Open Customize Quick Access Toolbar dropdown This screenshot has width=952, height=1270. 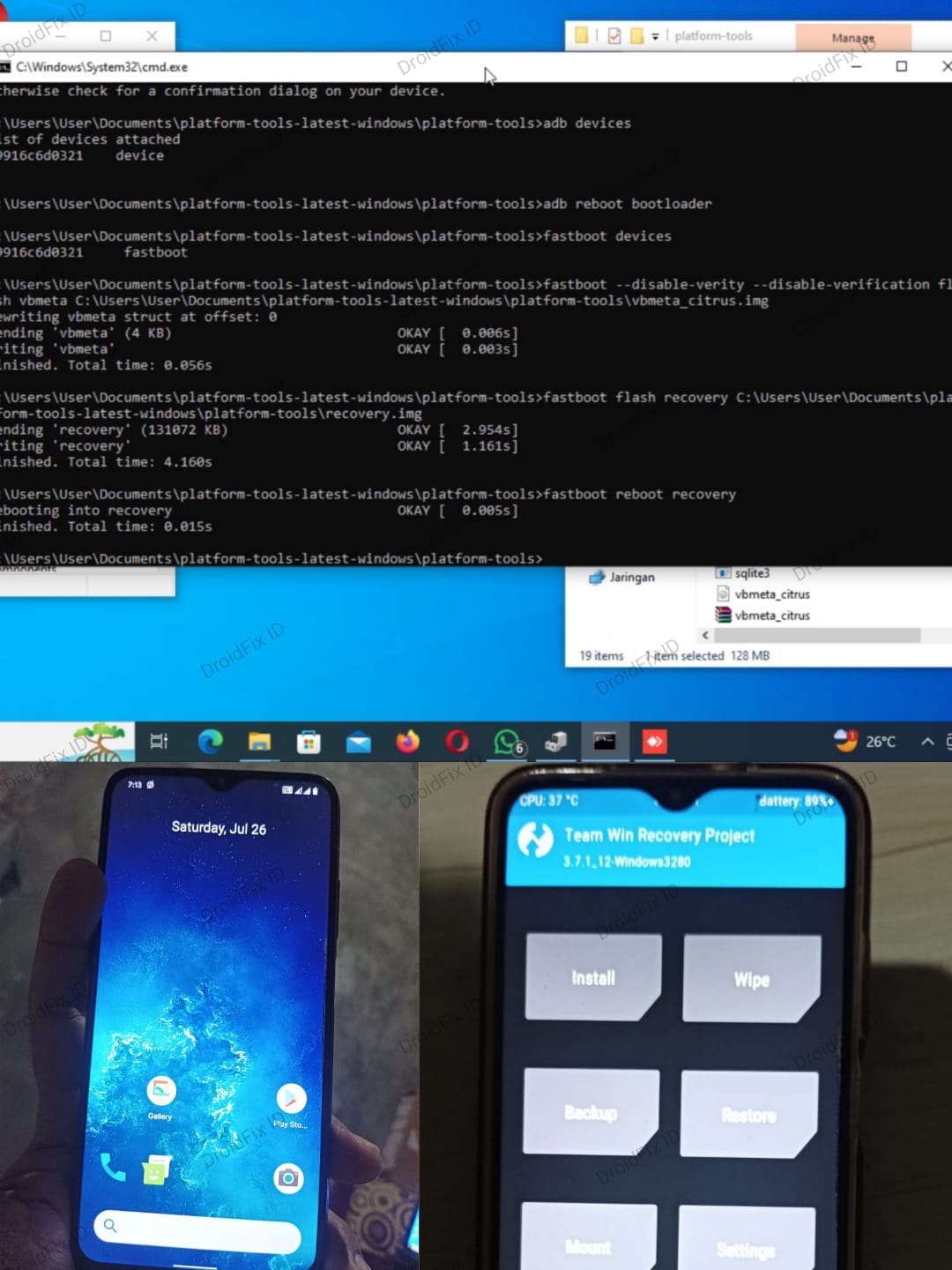(655, 37)
